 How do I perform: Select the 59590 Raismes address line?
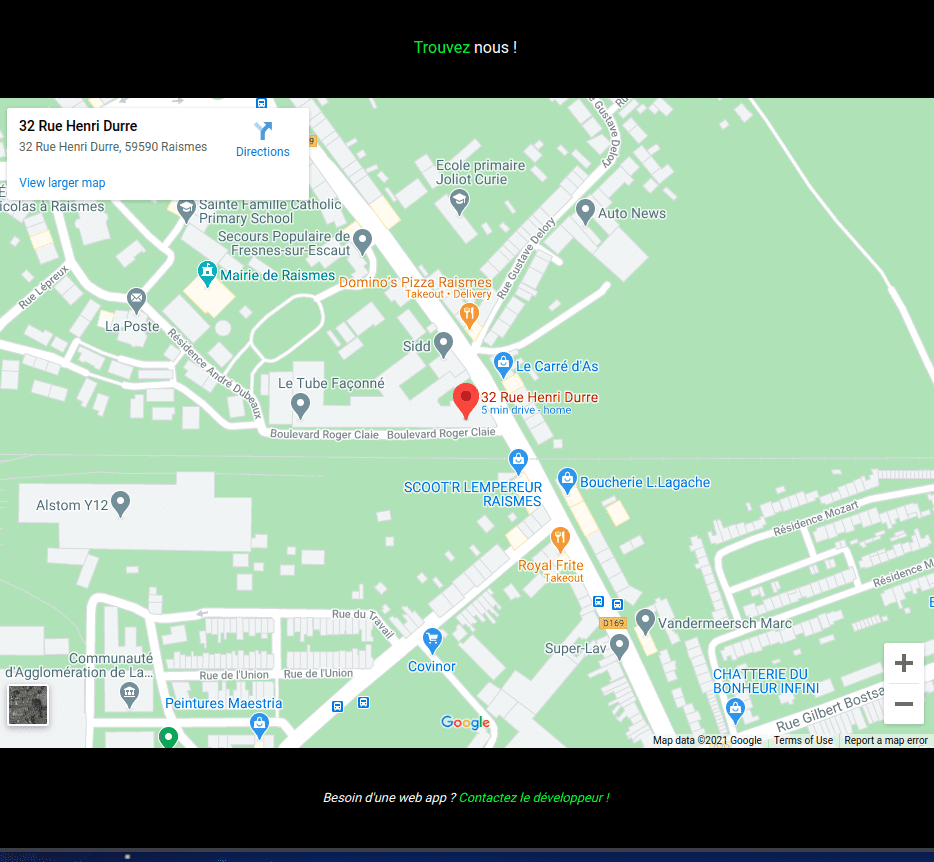[x=113, y=147]
